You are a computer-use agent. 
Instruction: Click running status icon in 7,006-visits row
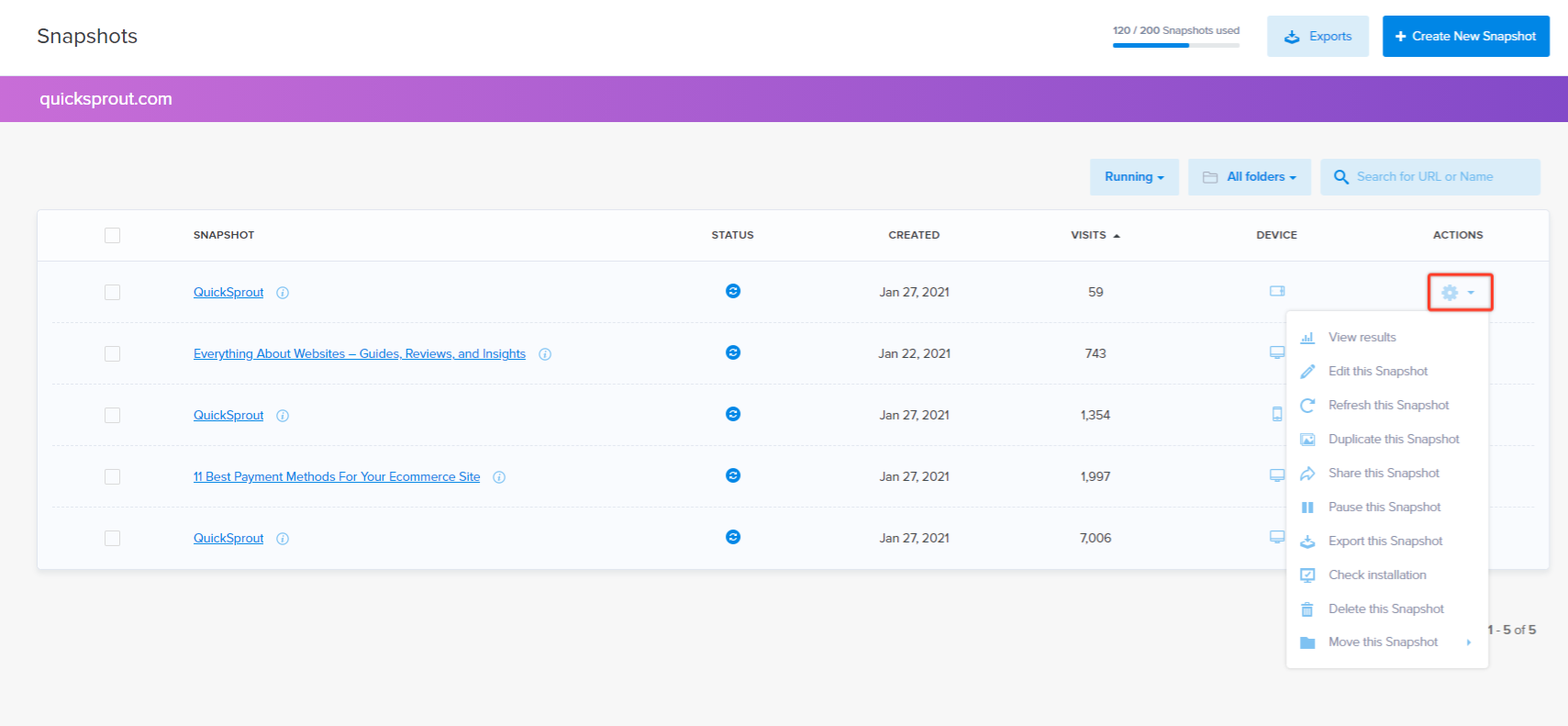[733, 537]
